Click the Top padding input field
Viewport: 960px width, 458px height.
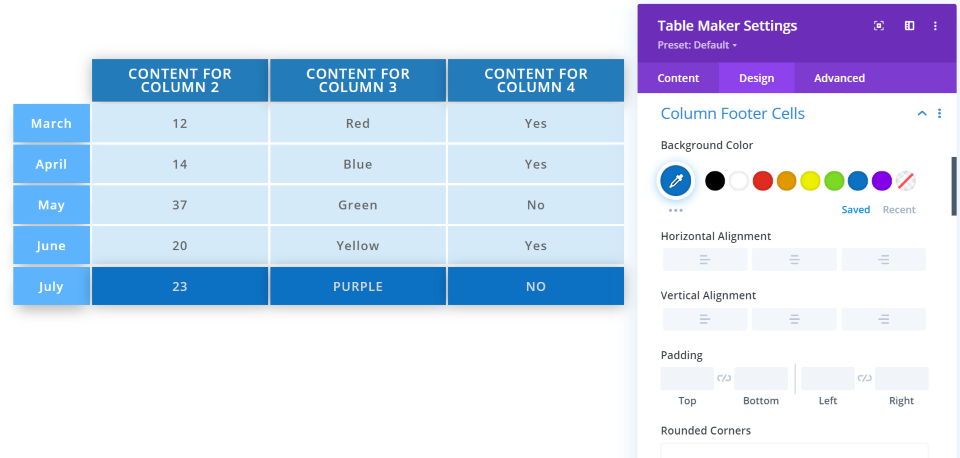click(x=687, y=379)
